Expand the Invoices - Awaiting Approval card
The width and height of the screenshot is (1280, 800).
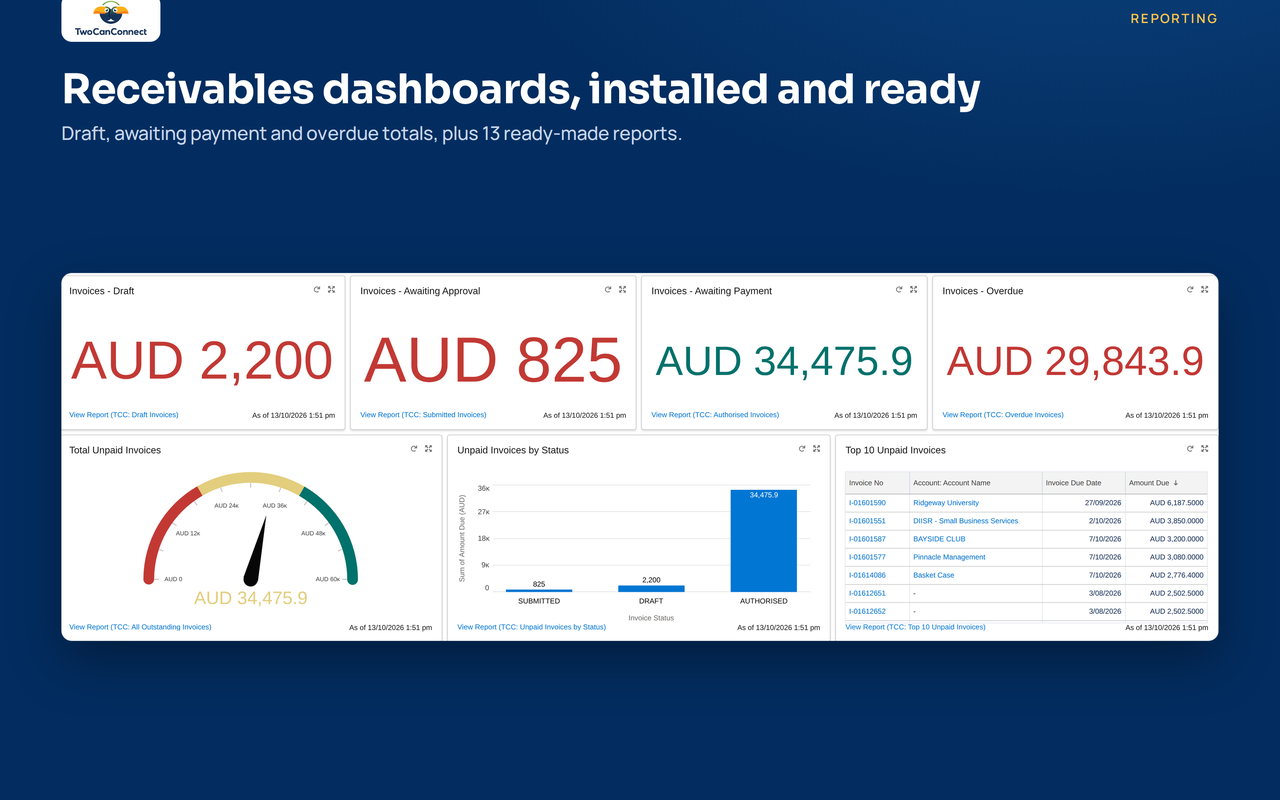[622, 289]
